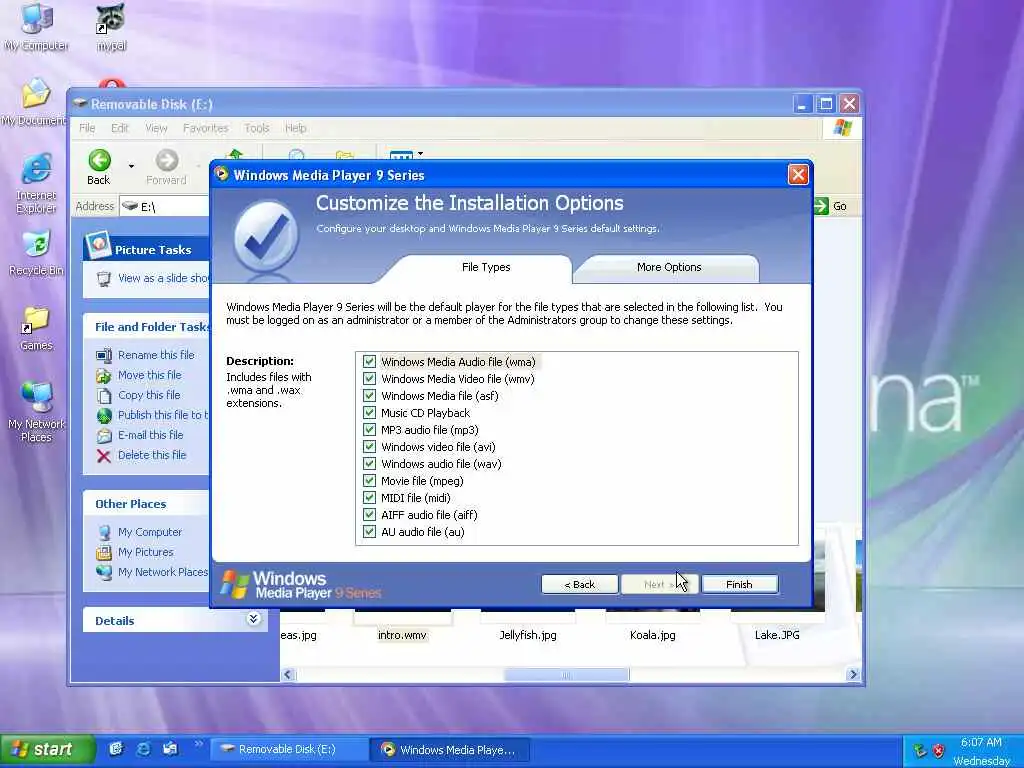This screenshot has height=768, width=1024.
Task: Click the horizontal scrollbar right arrow
Action: [853, 675]
